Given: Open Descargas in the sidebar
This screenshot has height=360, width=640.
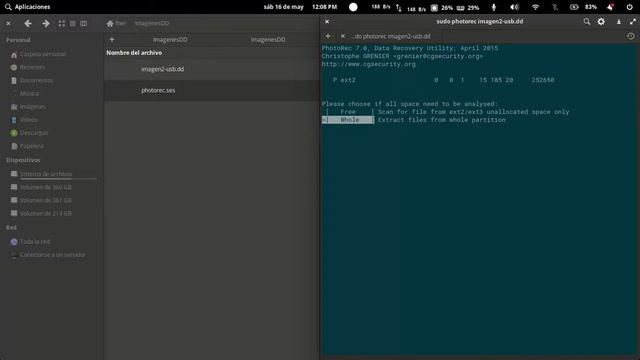Looking at the screenshot, I should tap(34, 133).
